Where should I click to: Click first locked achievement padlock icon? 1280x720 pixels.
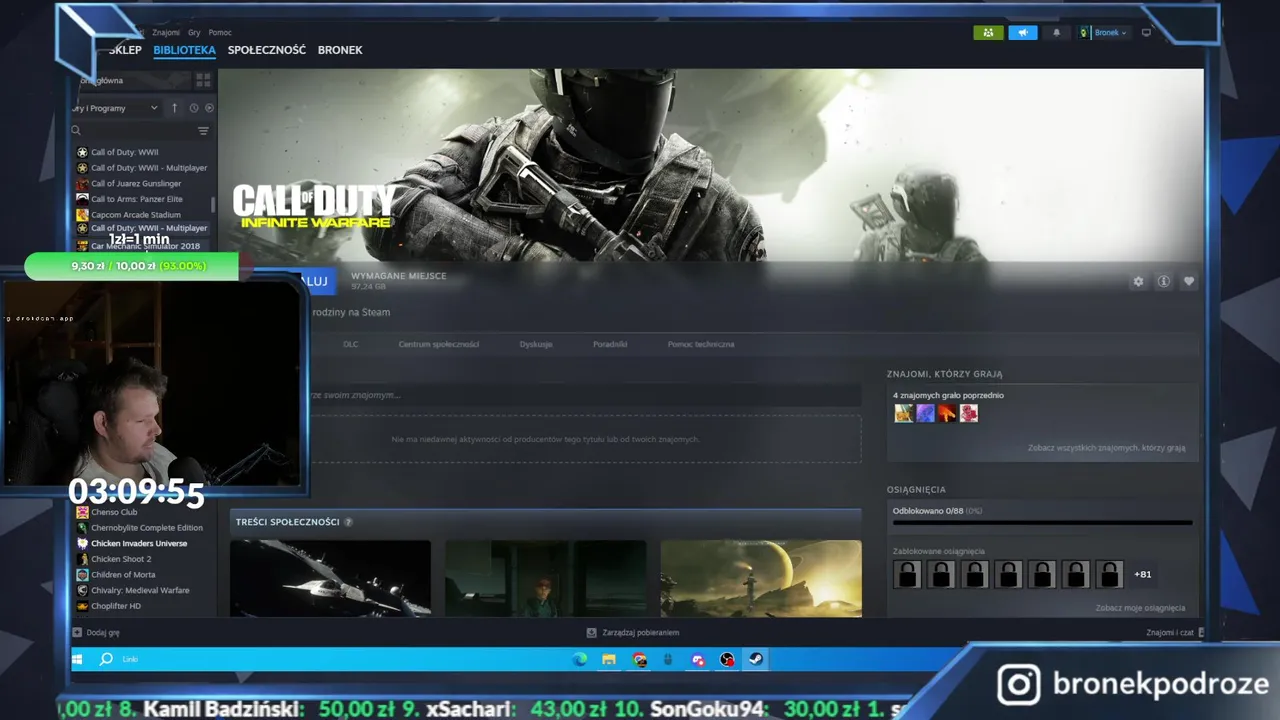tap(907, 574)
